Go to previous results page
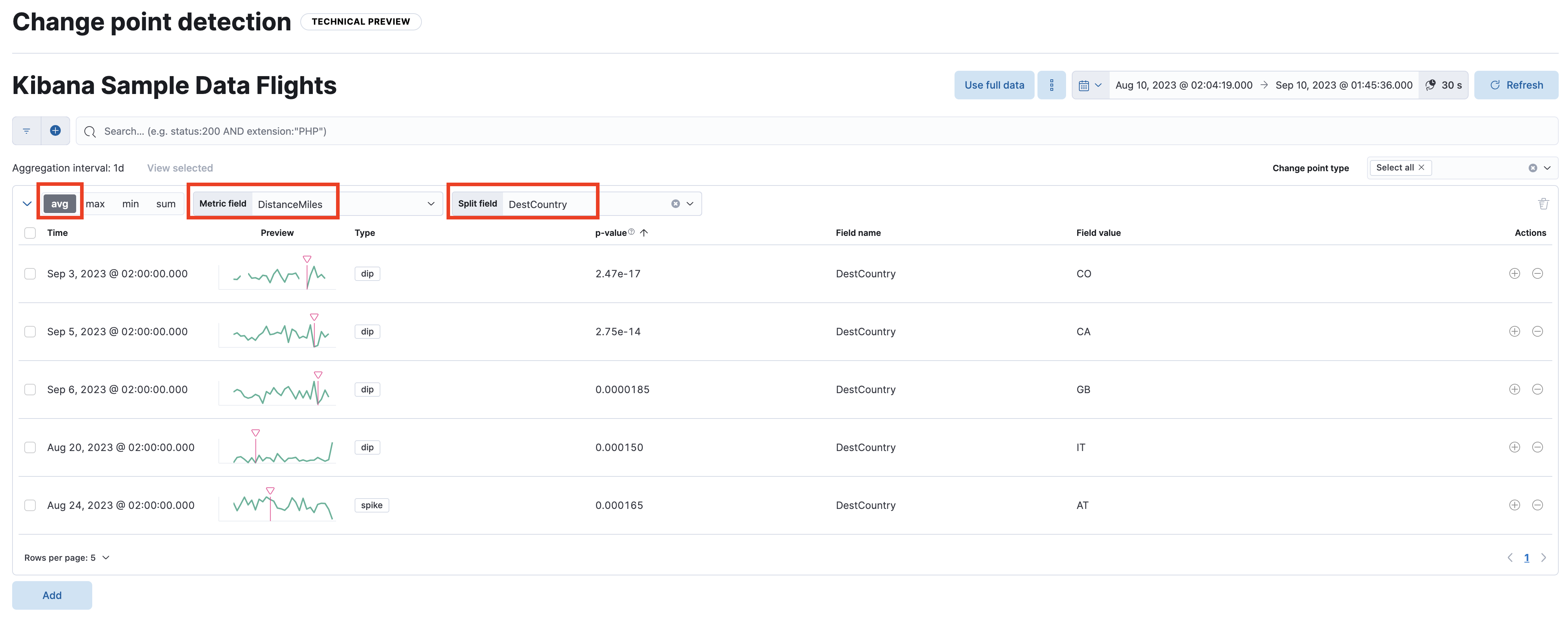Viewport: 1568px width, 629px height. pos(1510,558)
